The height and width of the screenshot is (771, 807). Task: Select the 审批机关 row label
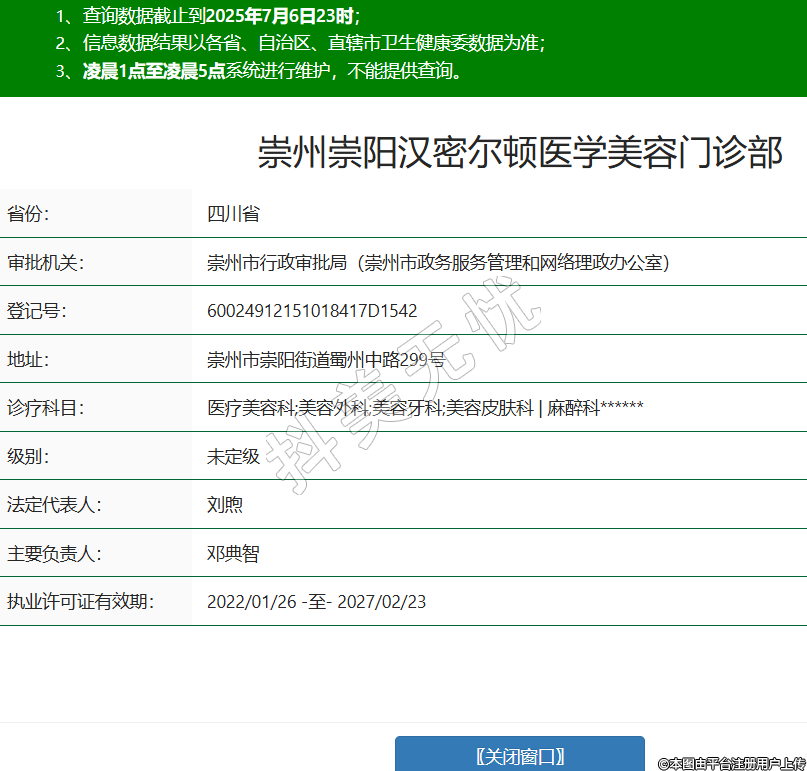pos(45,262)
